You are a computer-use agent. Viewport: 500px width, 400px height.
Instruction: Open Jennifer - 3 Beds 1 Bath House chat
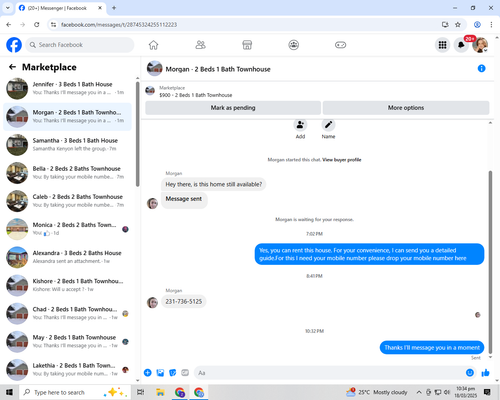click(67, 88)
